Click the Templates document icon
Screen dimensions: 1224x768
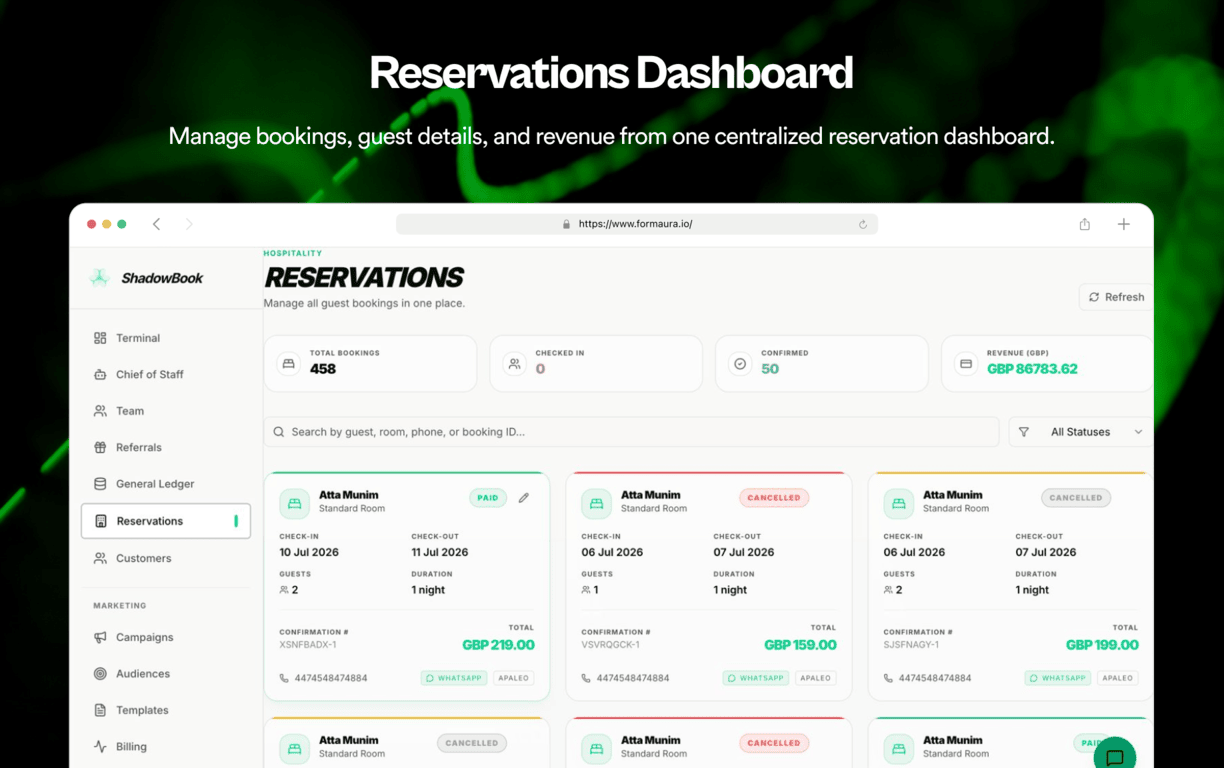(x=100, y=710)
